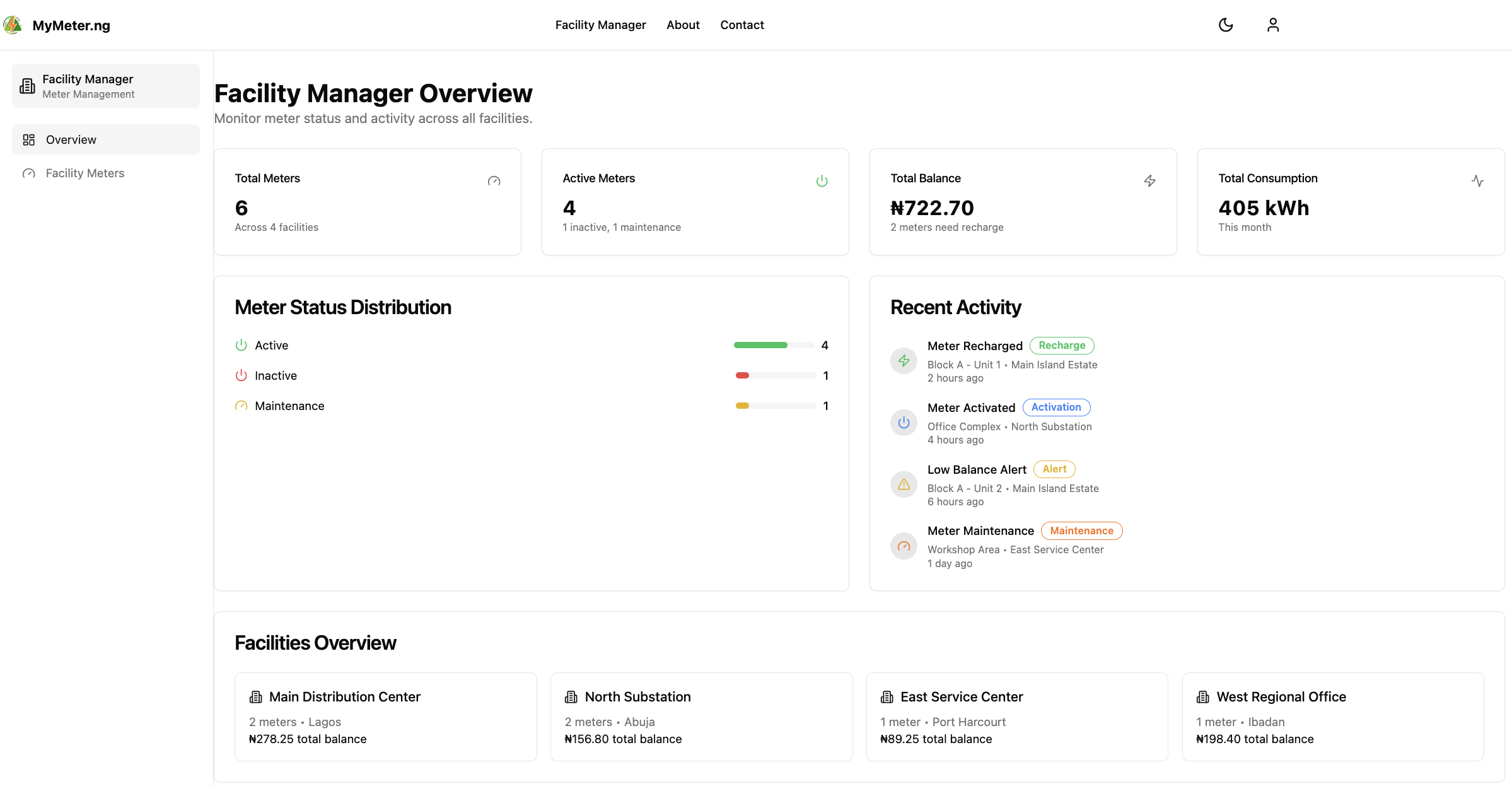Click the Recharge badge next to Meter Recharged
The width and height of the screenshot is (1512, 786).
tap(1062, 345)
